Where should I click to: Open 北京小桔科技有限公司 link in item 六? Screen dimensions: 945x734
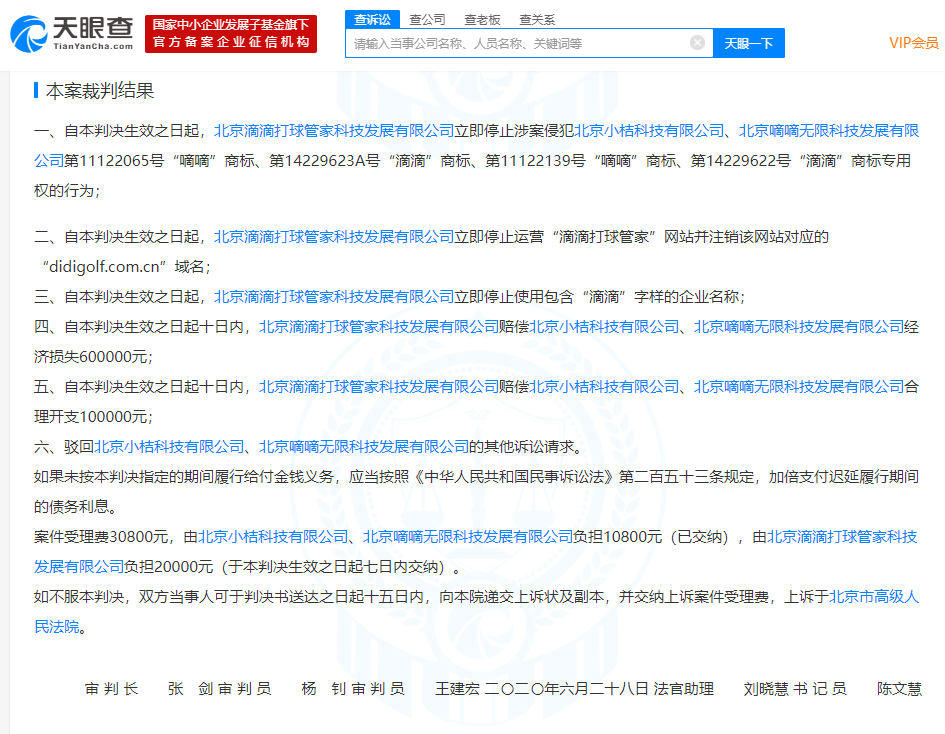tap(169, 447)
